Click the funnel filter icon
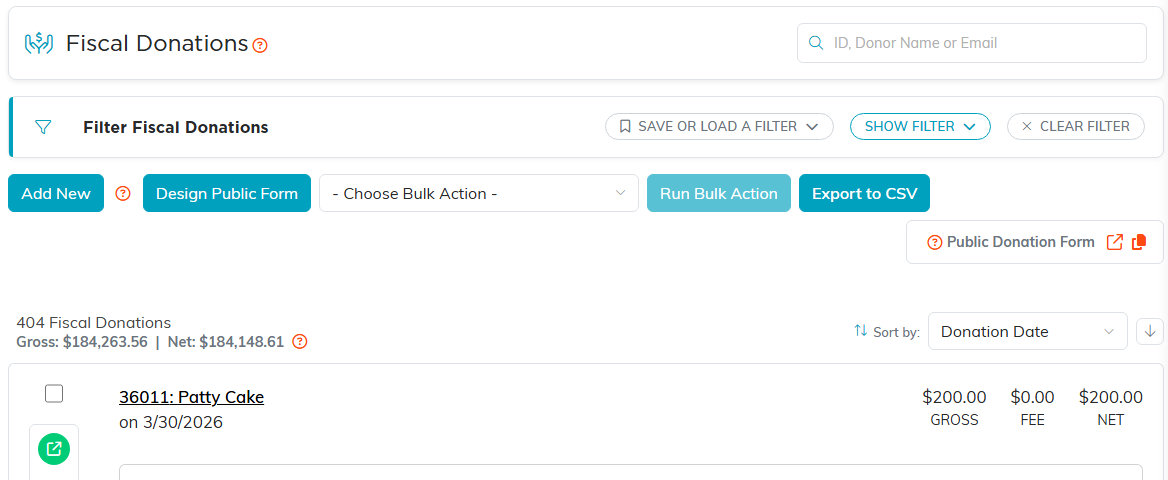The width and height of the screenshot is (1168, 480). tap(43, 127)
